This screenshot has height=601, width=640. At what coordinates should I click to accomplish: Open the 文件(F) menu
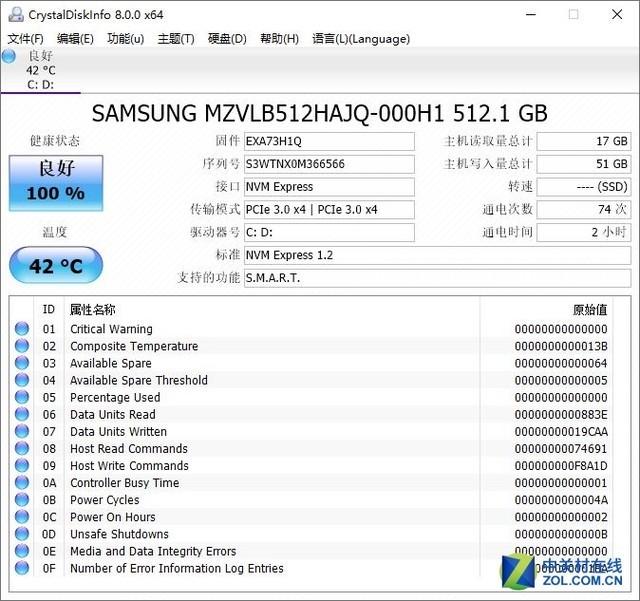[x=25, y=39]
